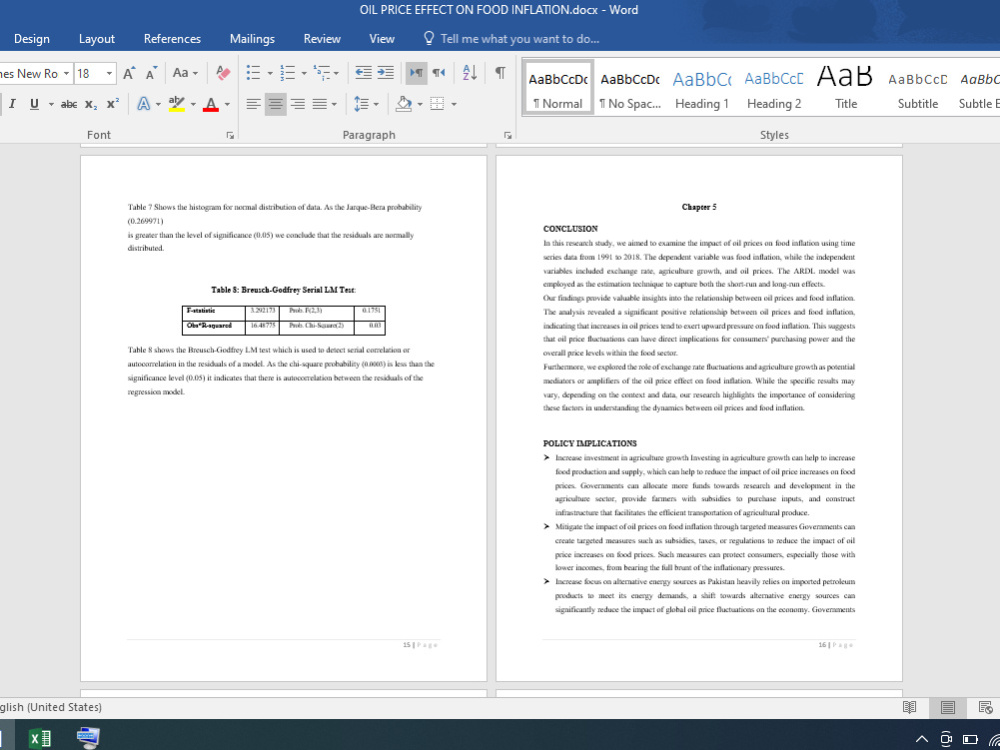Apply text effects with the outlined A
Image resolution: width=1000 pixels, height=750 pixels.
point(144,104)
